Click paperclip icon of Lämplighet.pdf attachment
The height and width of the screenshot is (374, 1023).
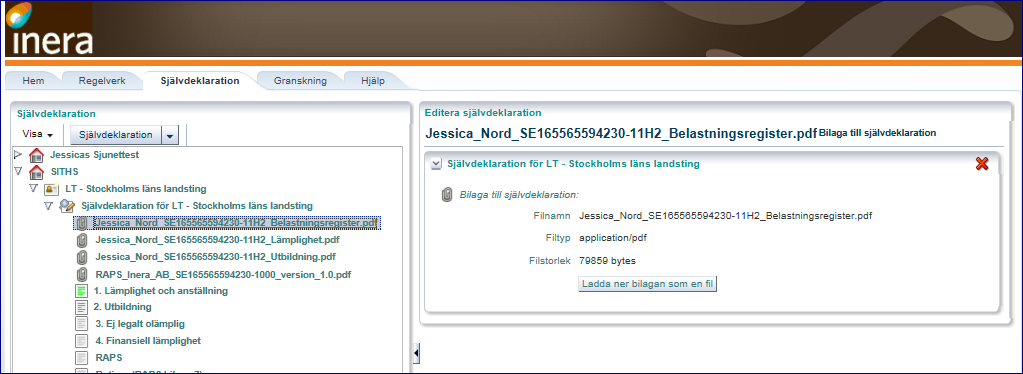82,240
